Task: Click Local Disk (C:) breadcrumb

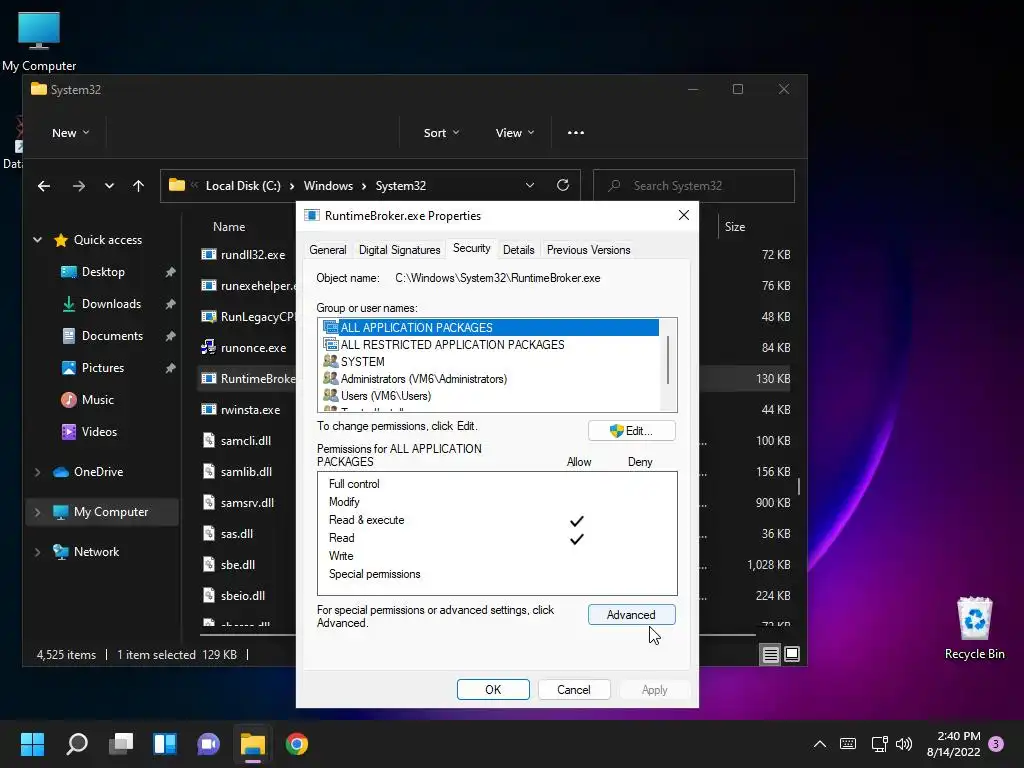Action: [x=243, y=185]
